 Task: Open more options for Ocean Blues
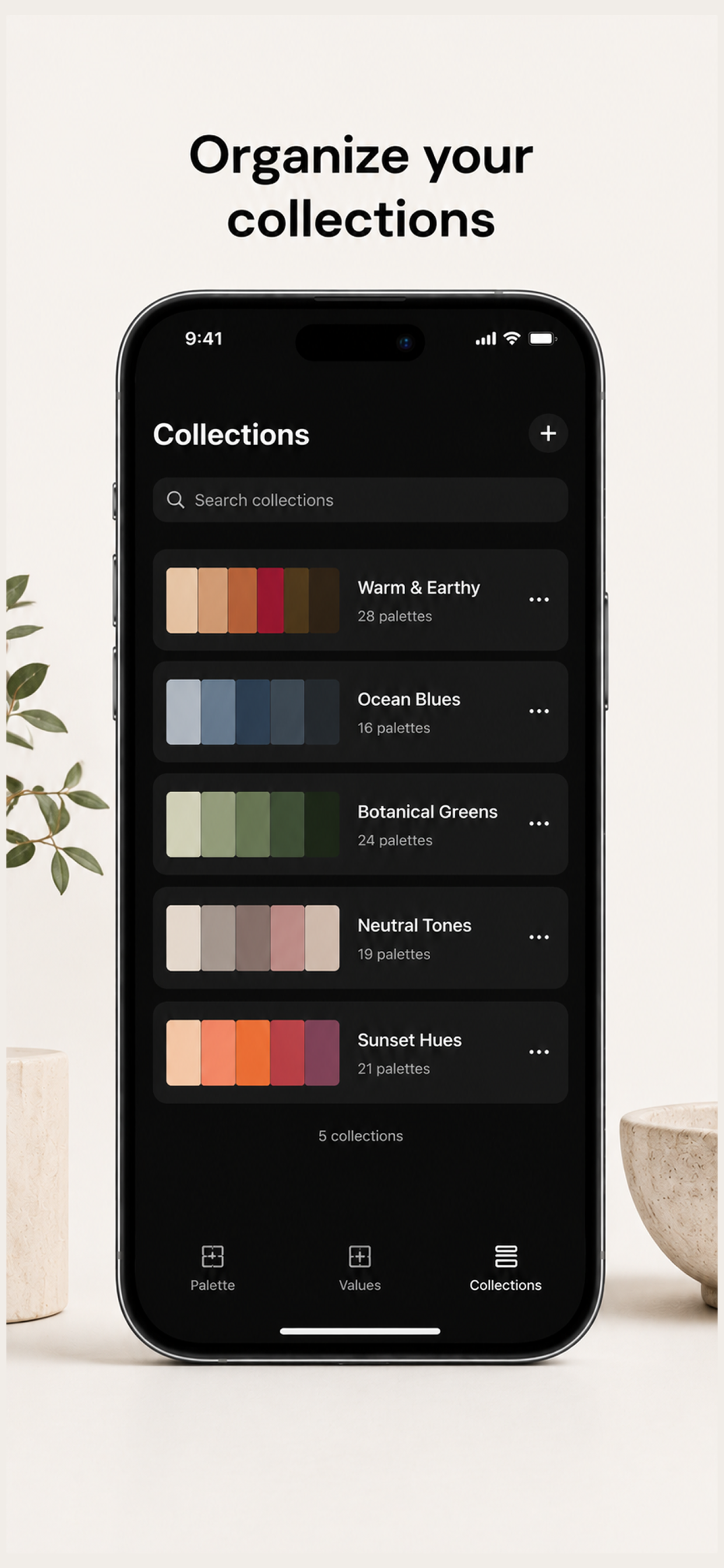pos(539,711)
